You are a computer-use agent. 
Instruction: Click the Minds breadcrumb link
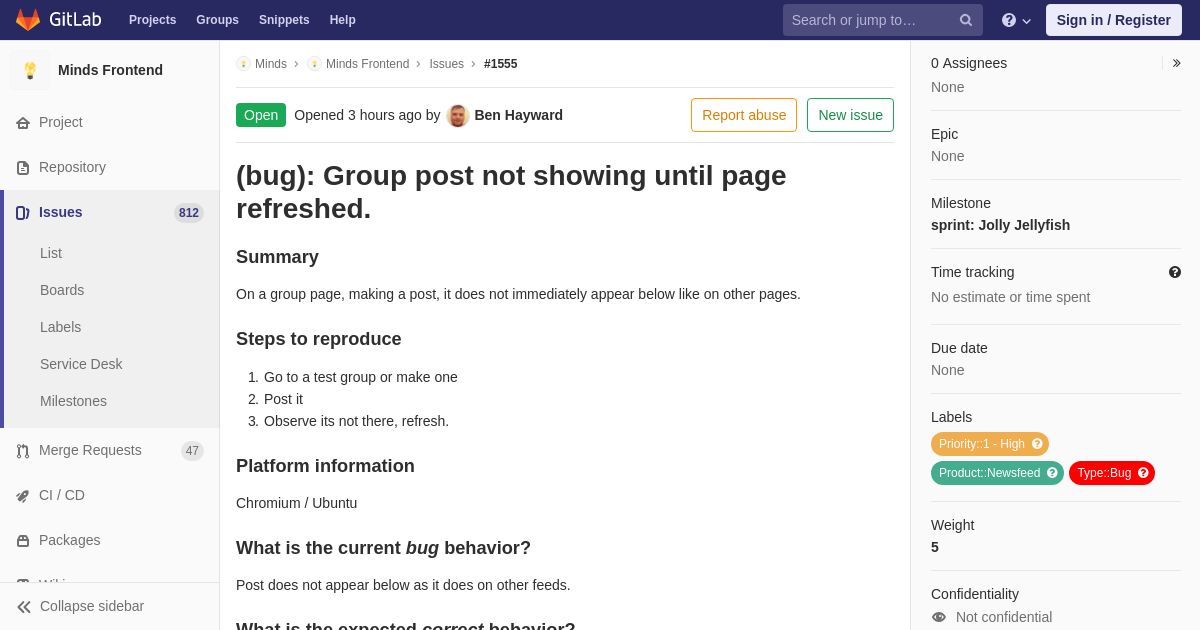pos(271,64)
